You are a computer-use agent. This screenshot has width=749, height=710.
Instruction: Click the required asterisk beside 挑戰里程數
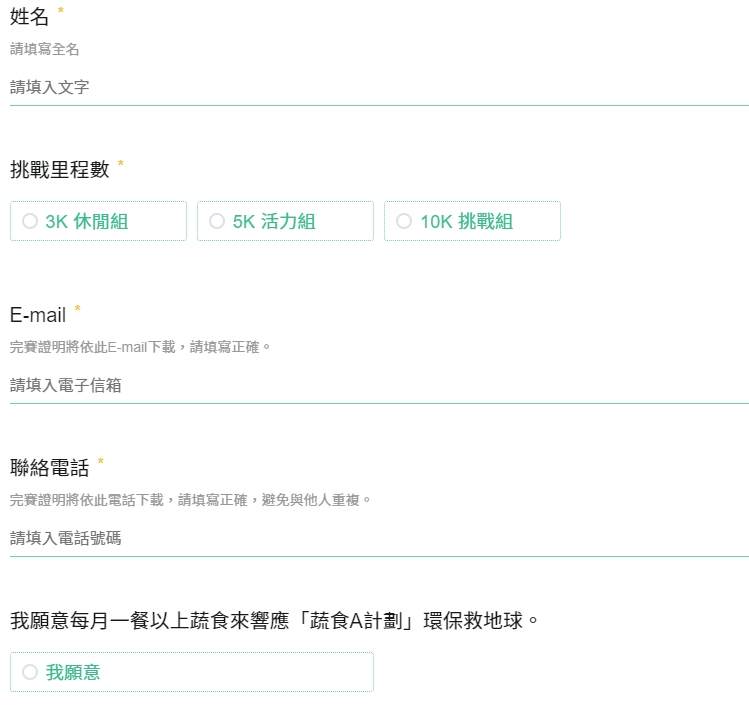point(121,164)
